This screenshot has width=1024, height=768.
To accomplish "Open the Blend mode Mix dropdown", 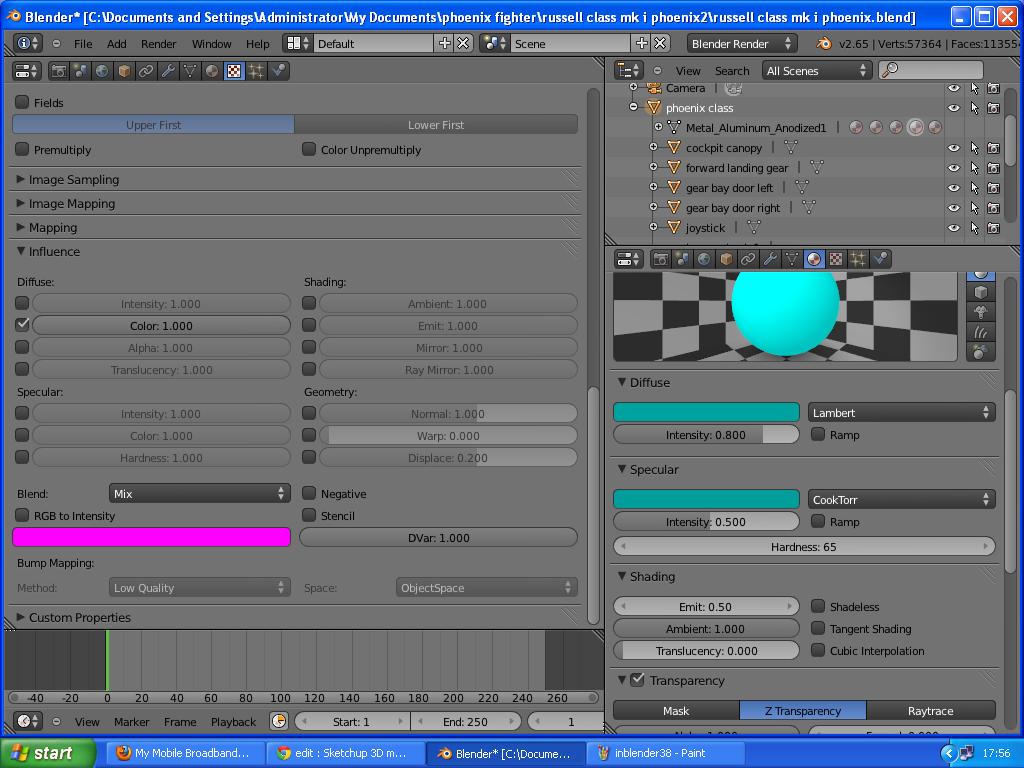I will [199, 492].
